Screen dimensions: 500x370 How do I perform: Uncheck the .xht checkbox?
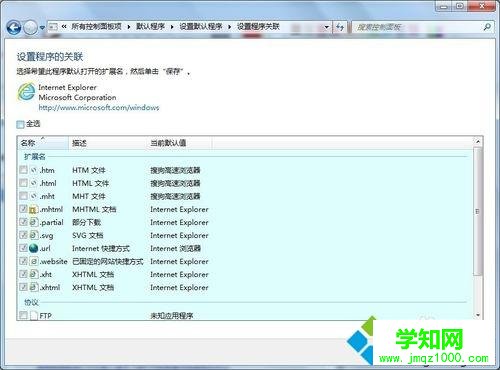[23, 274]
